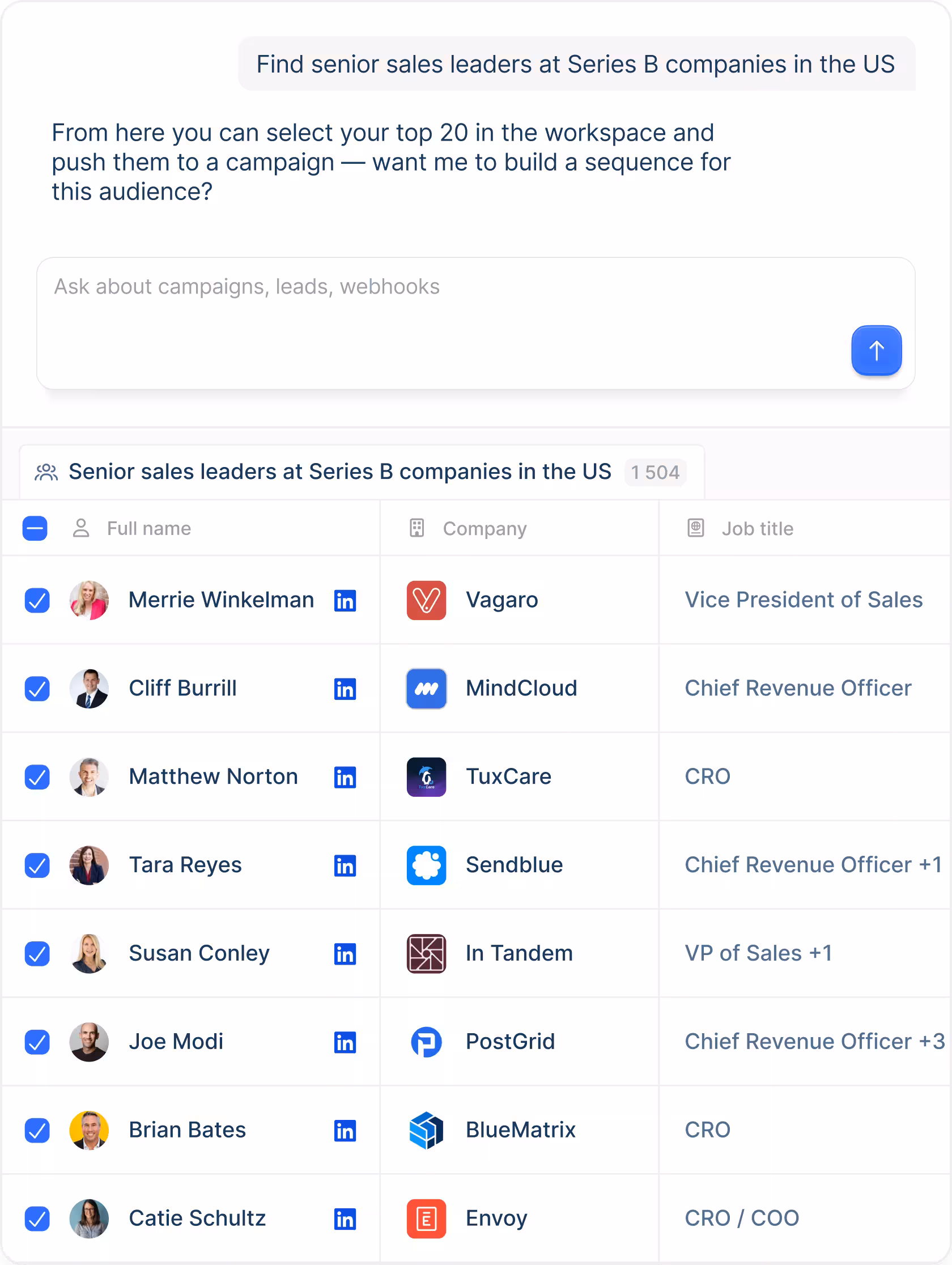Viewport: 952px width, 1265px height.
Task: Send message with the blue arrow button
Action: coord(876,350)
